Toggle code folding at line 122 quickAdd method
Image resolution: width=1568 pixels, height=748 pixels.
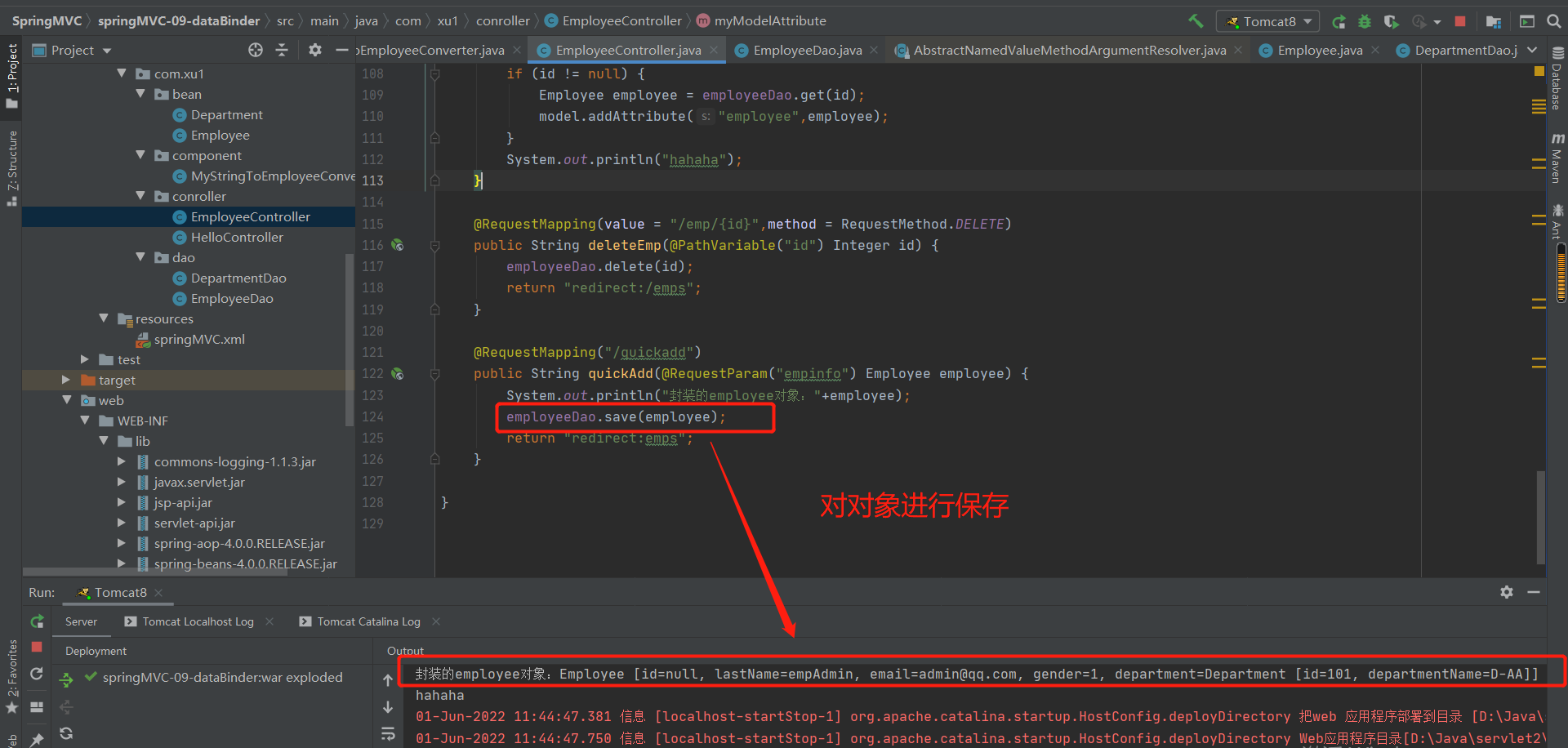(434, 374)
